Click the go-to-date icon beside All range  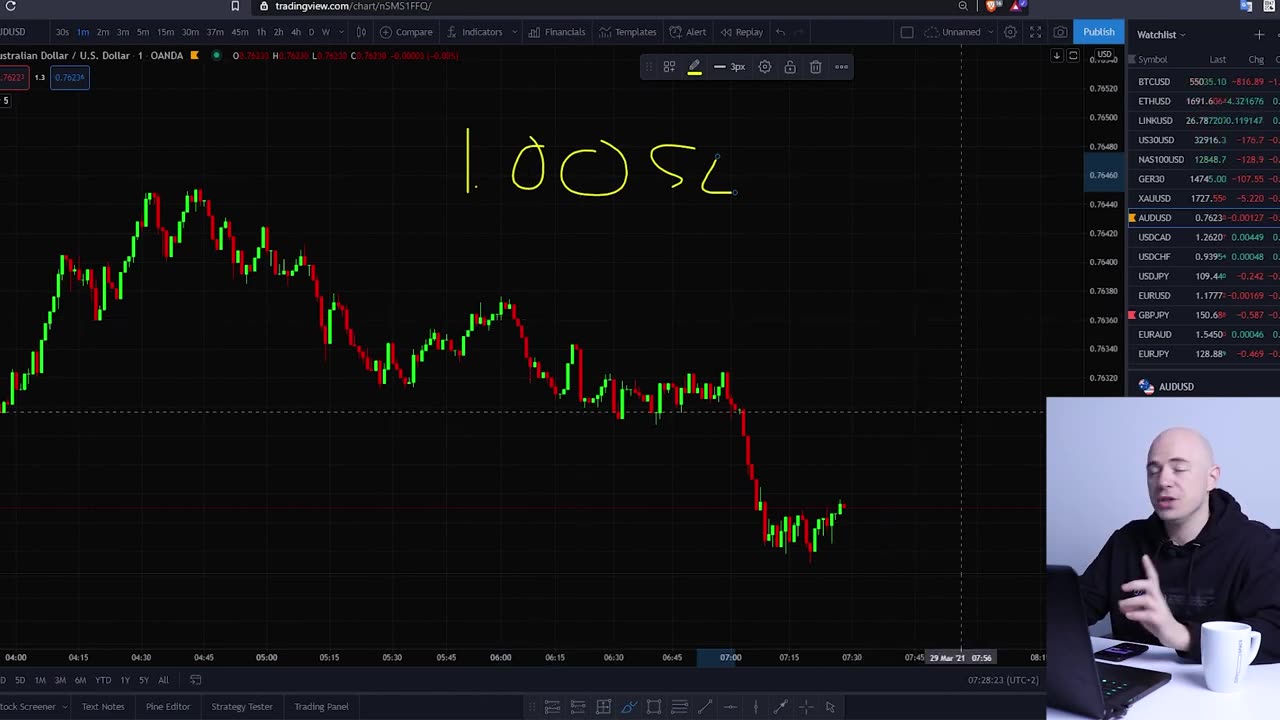pos(196,680)
